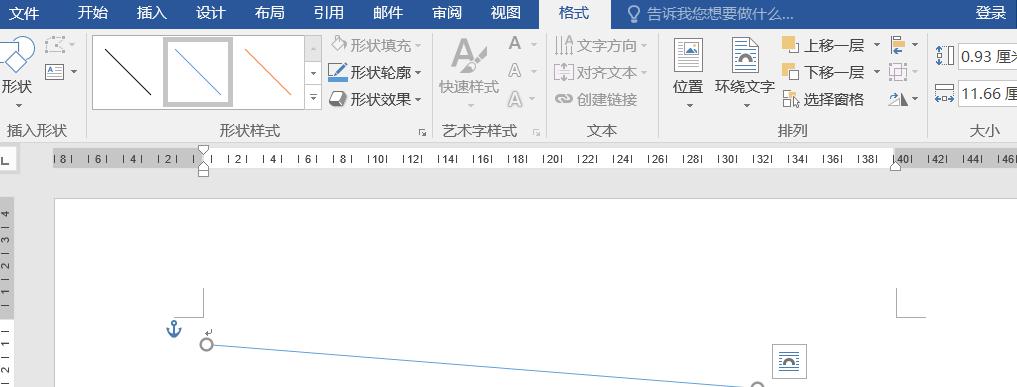This screenshot has width=1017, height=387.
Task: Open the 选择窗格 selection pane
Action: 823,99
